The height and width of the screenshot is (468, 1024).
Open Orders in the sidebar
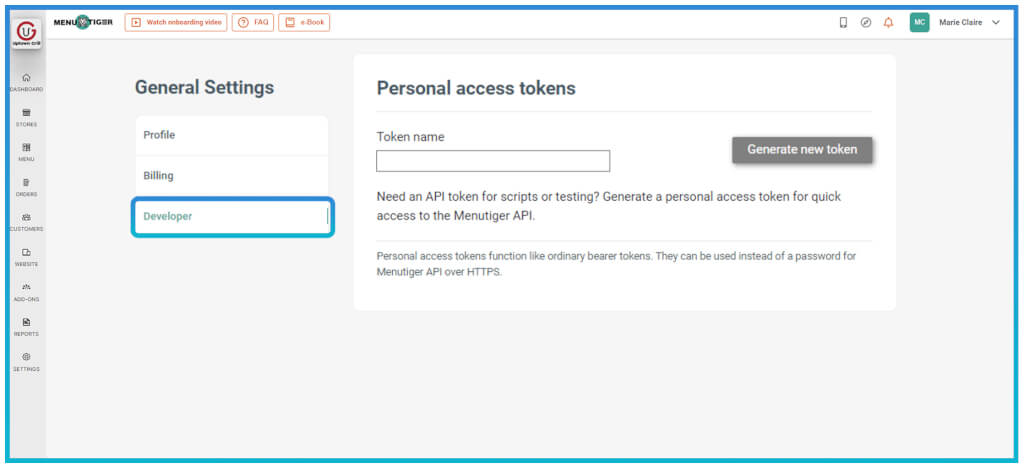26,186
